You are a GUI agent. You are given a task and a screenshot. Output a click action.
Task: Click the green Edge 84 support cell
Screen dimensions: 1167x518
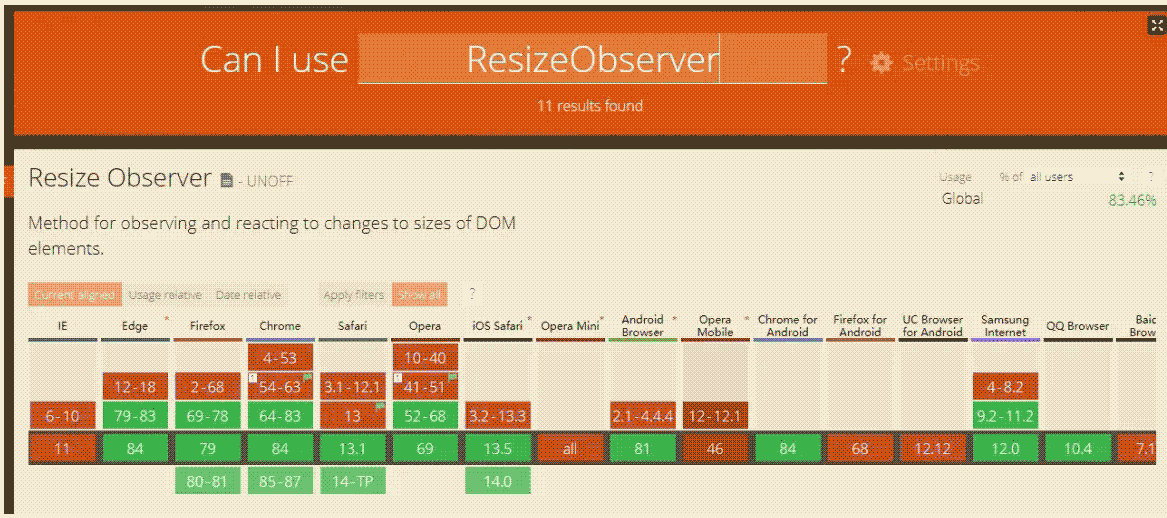tap(135, 449)
